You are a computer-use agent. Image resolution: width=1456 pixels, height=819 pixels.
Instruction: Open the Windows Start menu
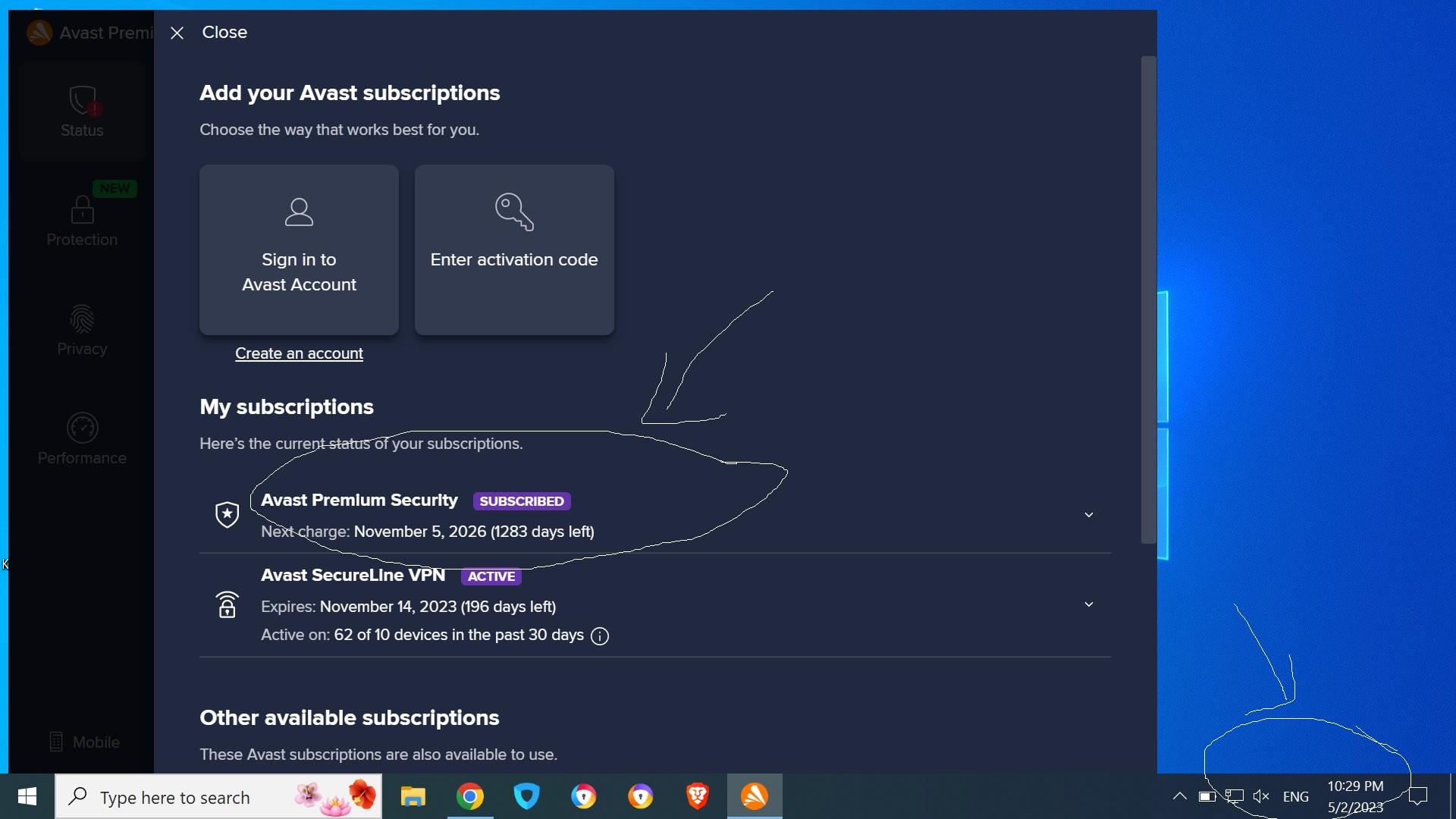click(27, 796)
